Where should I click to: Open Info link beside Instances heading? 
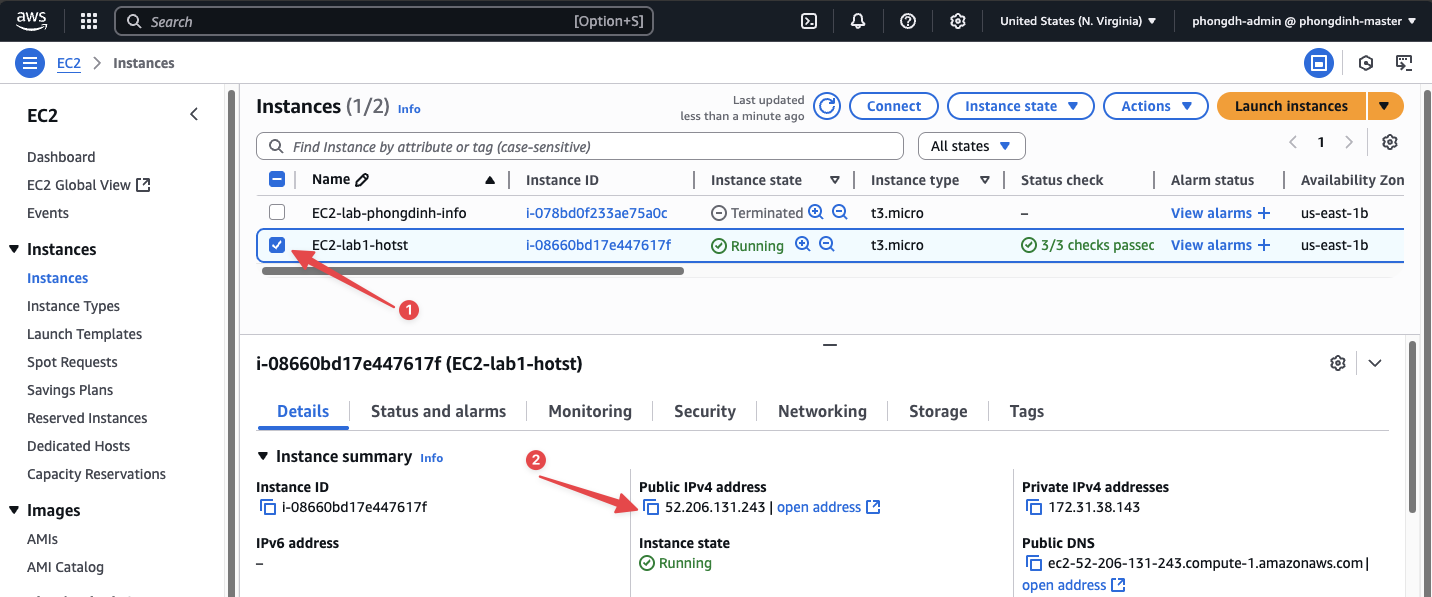coord(409,108)
